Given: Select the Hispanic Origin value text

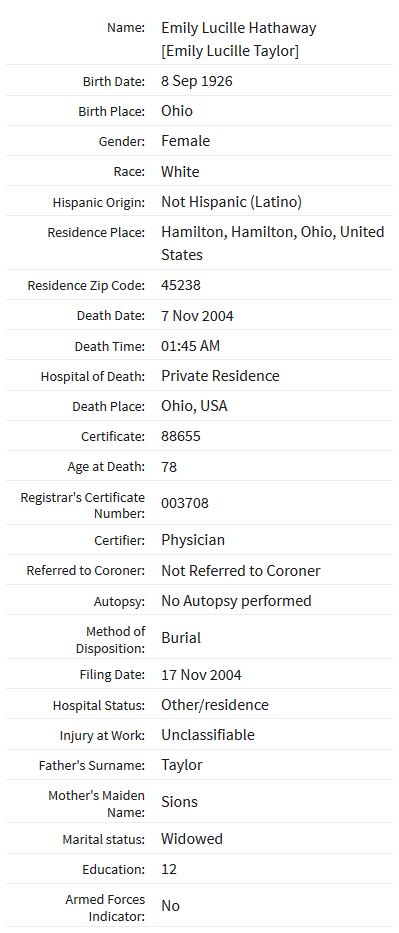Looking at the screenshot, I should [x=231, y=202].
